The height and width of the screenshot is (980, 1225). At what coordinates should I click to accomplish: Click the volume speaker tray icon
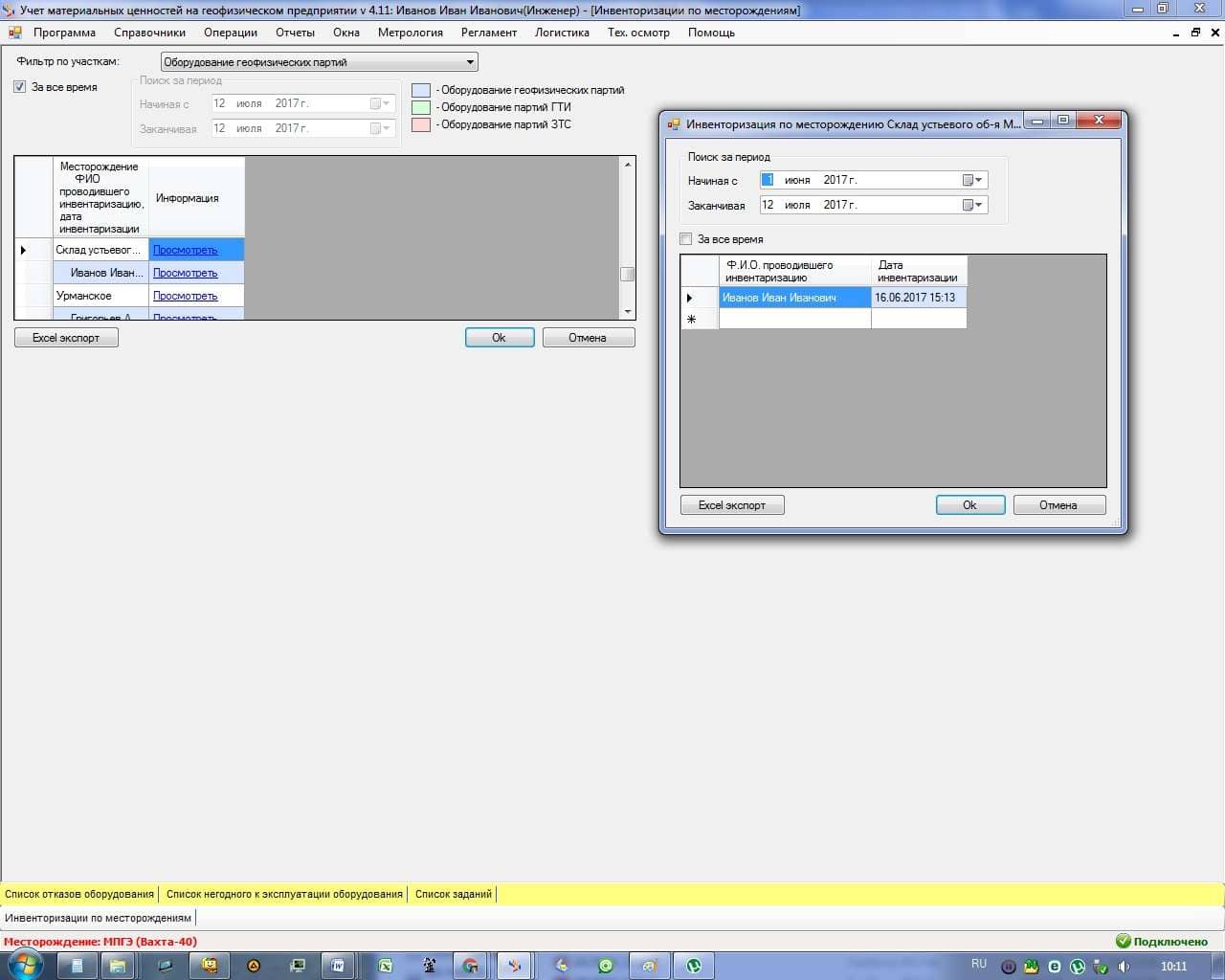point(1124,967)
